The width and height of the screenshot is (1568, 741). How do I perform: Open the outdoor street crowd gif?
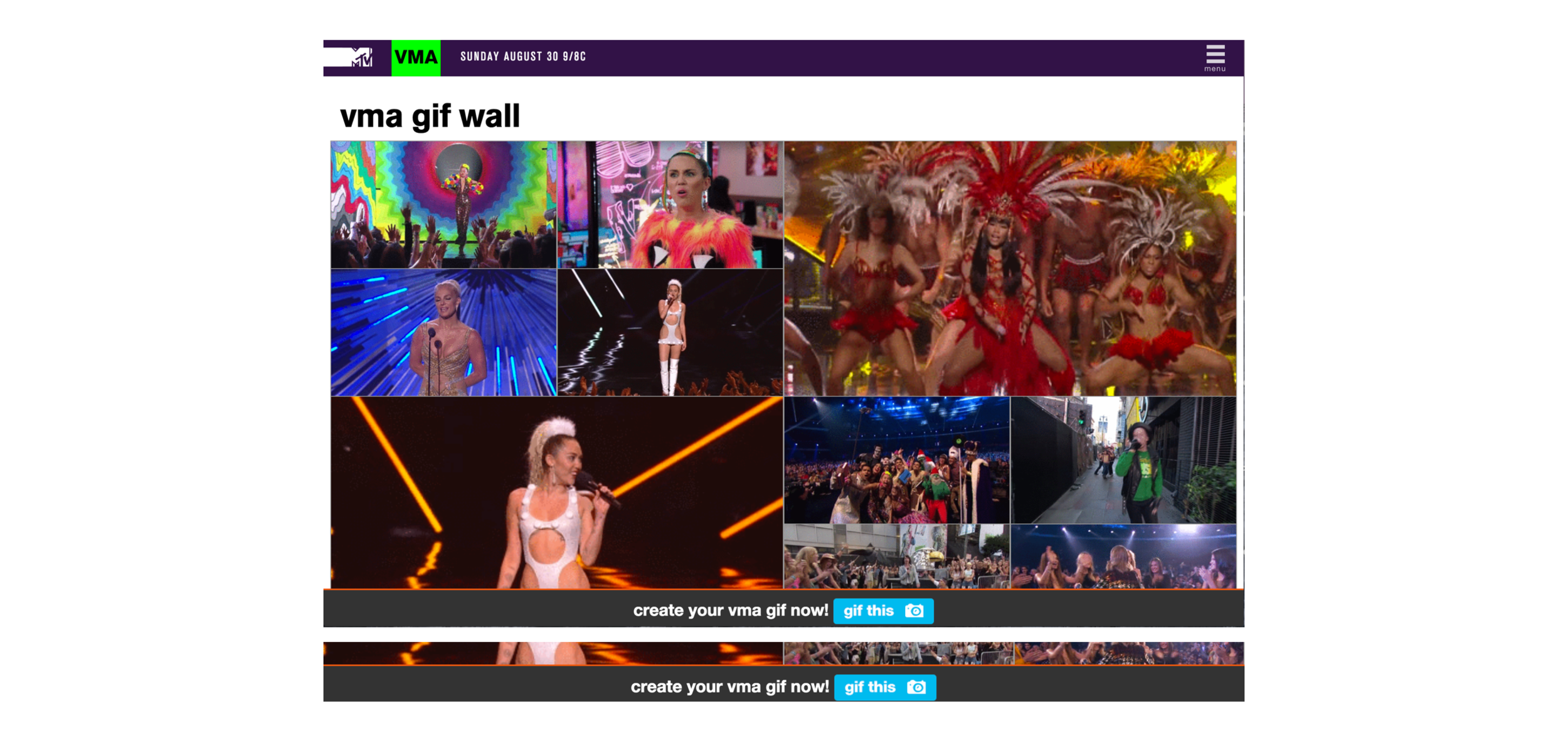pyautogui.click(x=897, y=557)
